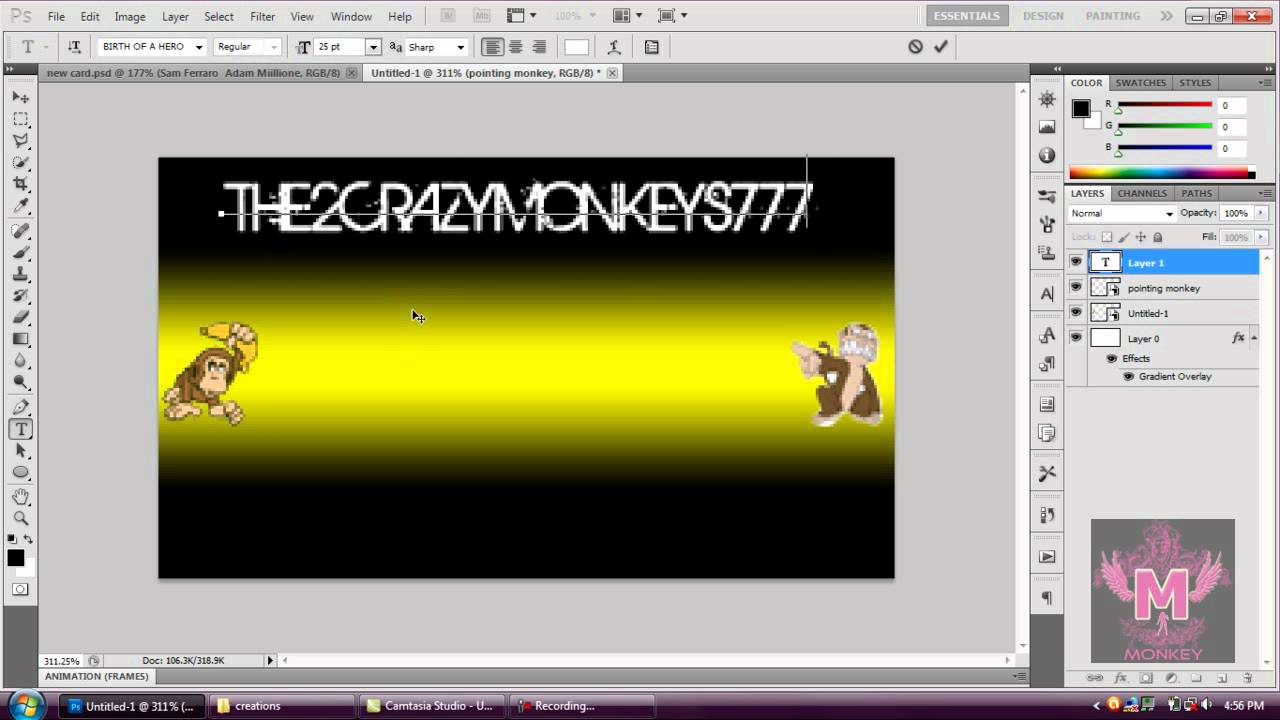
Task: Select the Brush tool
Action: [20, 253]
